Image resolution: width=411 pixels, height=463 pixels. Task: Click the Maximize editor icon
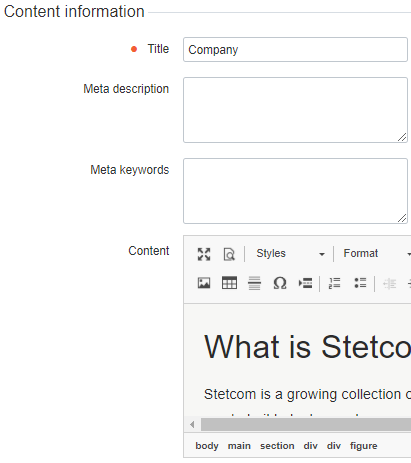pyautogui.click(x=204, y=254)
